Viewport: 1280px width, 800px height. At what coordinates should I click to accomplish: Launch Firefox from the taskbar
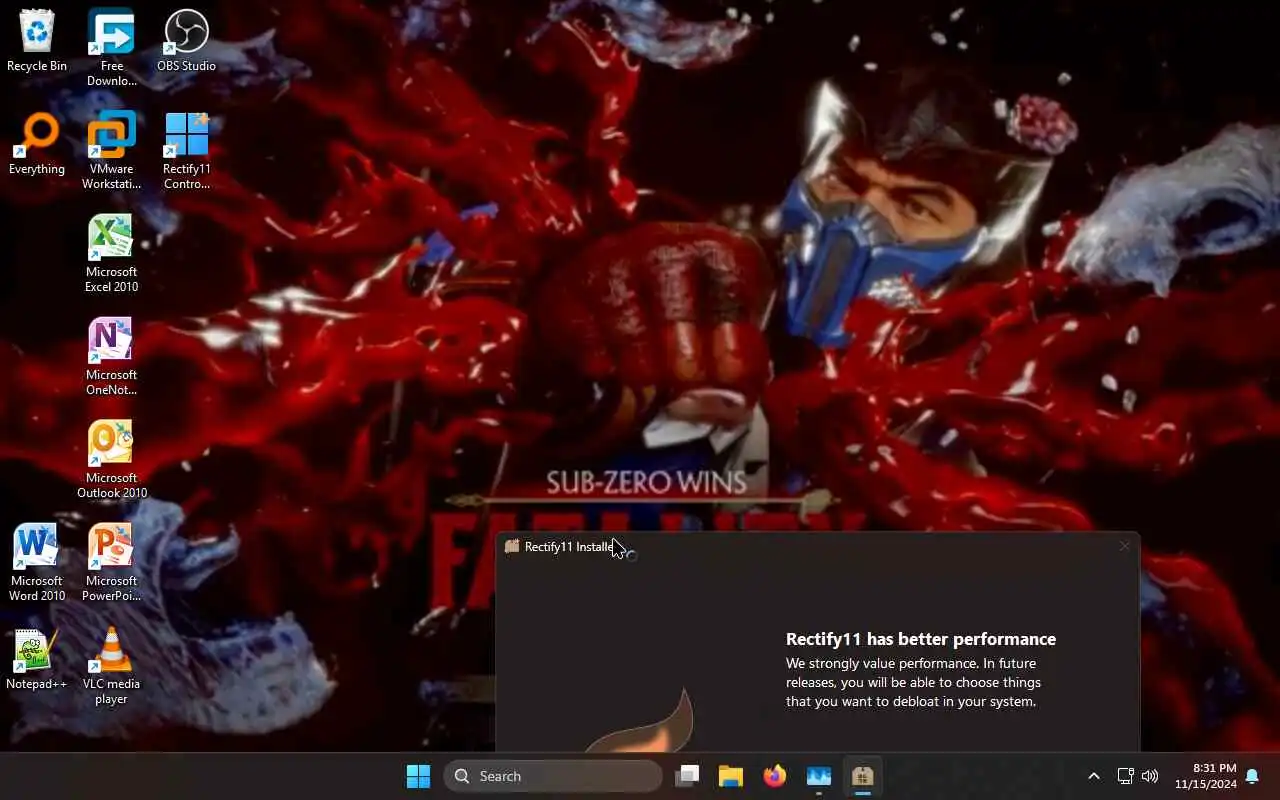pyautogui.click(x=775, y=776)
